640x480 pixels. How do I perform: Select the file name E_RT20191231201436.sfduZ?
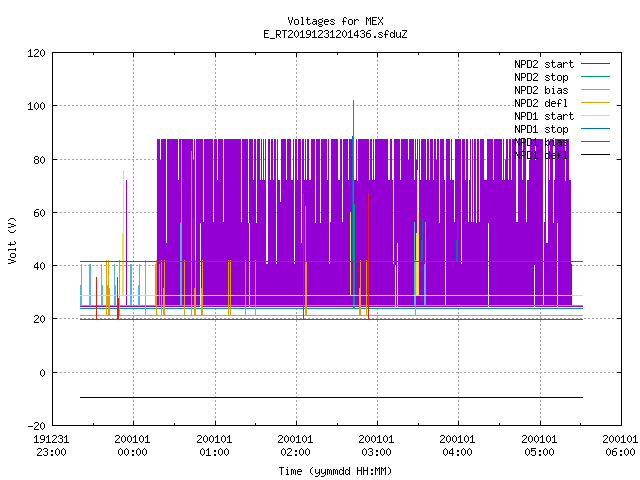click(x=335, y=34)
